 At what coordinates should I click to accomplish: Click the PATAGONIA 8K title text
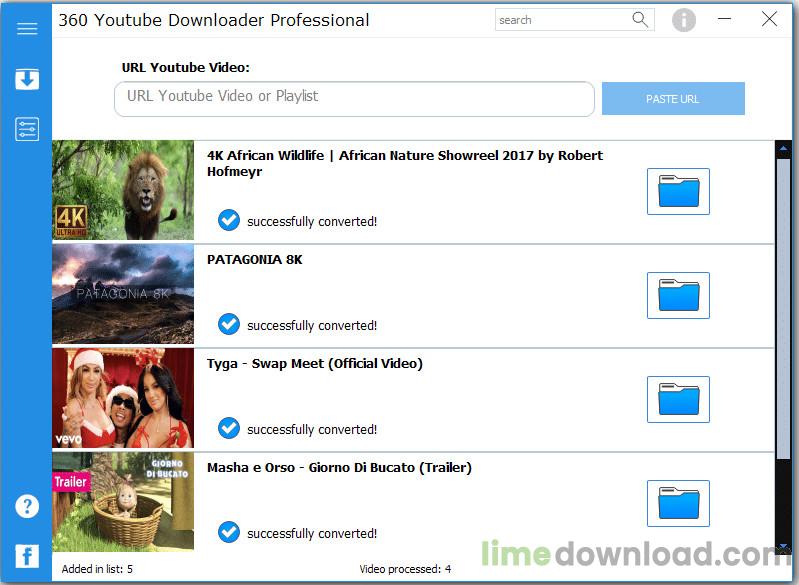coord(254,260)
